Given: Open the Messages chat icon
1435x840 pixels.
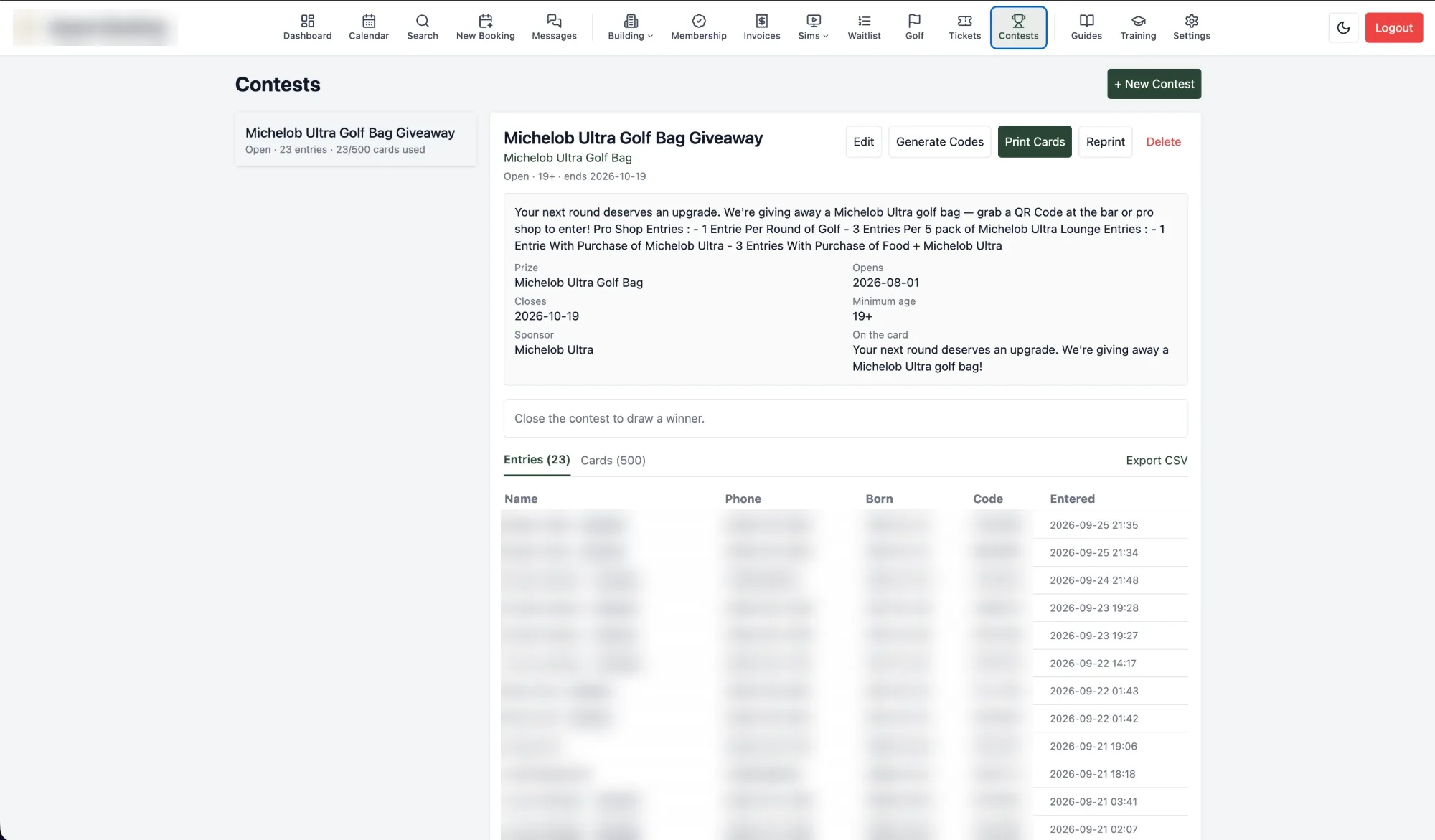Looking at the screenshot, I should pyautogui.click(x=554, y=21).
